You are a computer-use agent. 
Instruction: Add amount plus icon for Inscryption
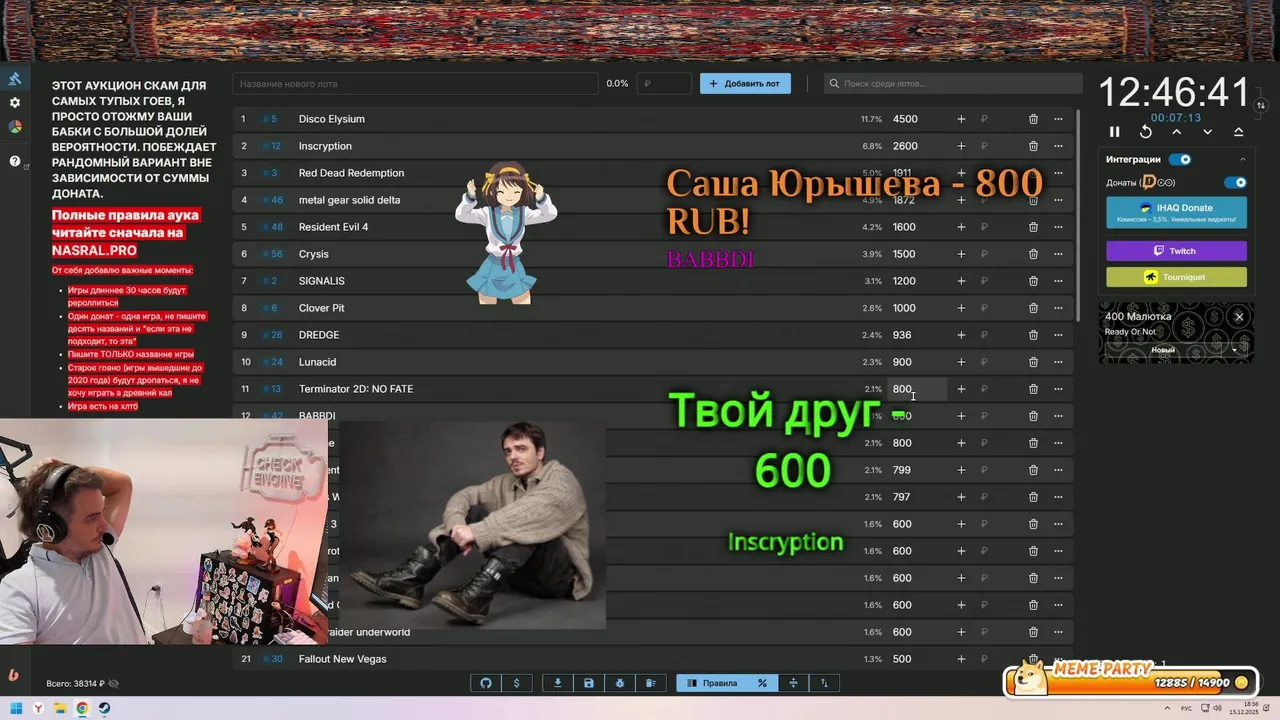click(x=961, y=146)
